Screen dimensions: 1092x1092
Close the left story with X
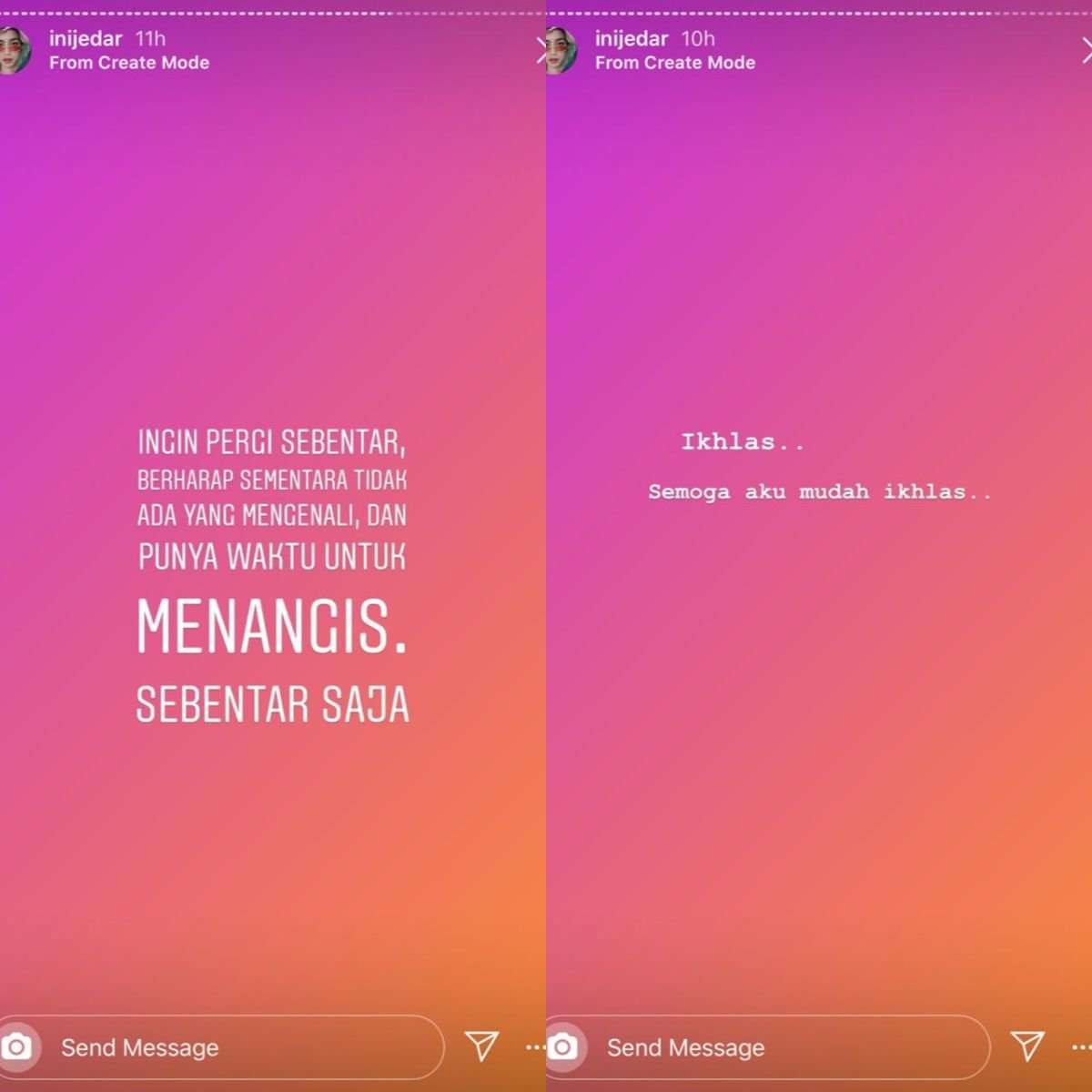click(x=541, y=50)
